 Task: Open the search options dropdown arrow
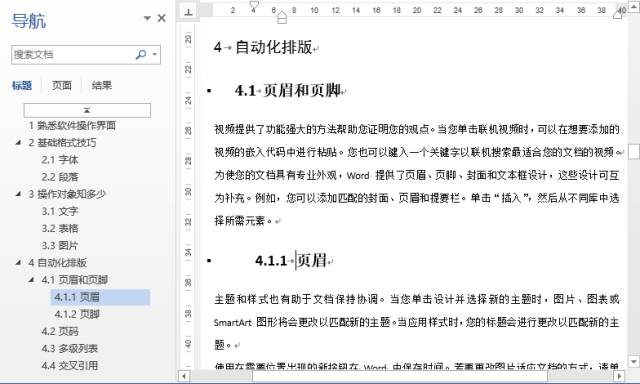155,54
